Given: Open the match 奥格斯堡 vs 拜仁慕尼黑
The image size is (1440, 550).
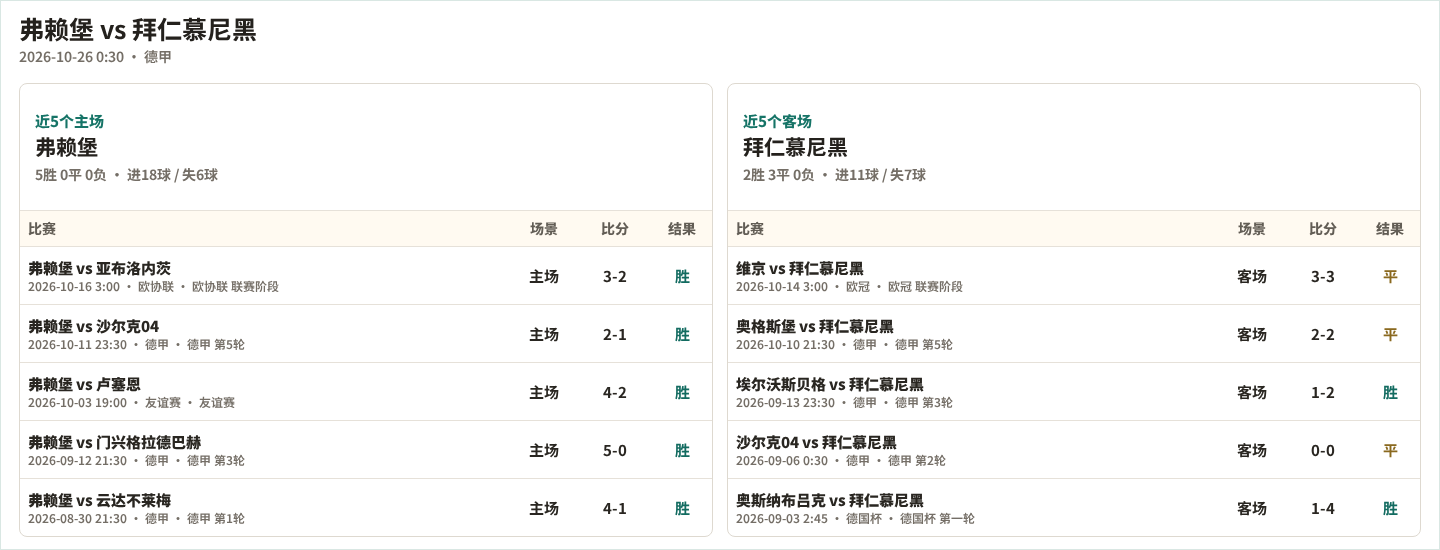Looking at the screenshot, I should coord(814,326).
